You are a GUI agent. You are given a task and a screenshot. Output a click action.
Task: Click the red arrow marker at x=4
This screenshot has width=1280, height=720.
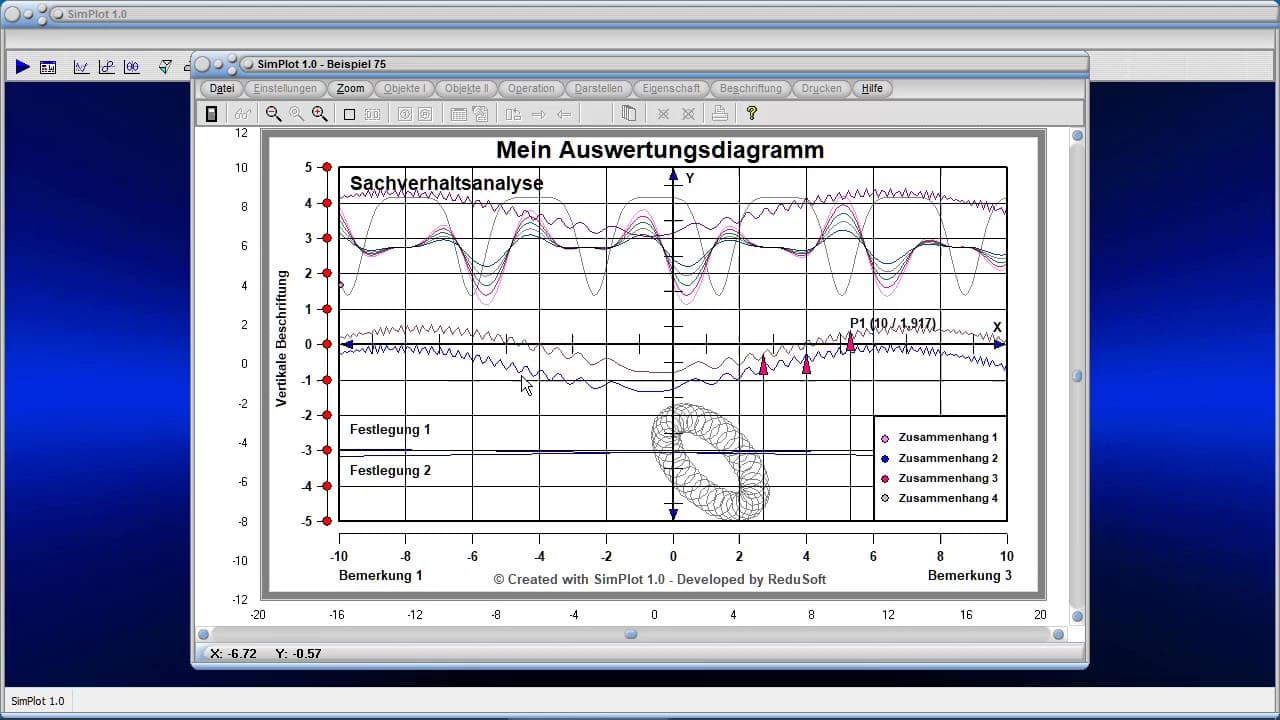(x=806, y=364)
